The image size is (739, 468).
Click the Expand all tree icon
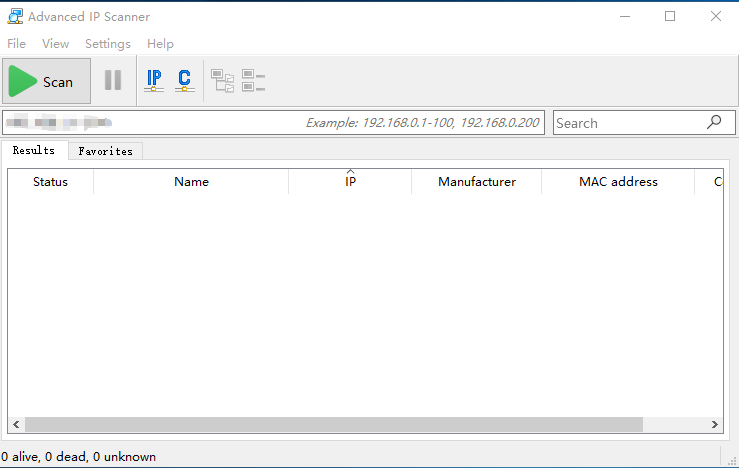[x=222, y=81]
